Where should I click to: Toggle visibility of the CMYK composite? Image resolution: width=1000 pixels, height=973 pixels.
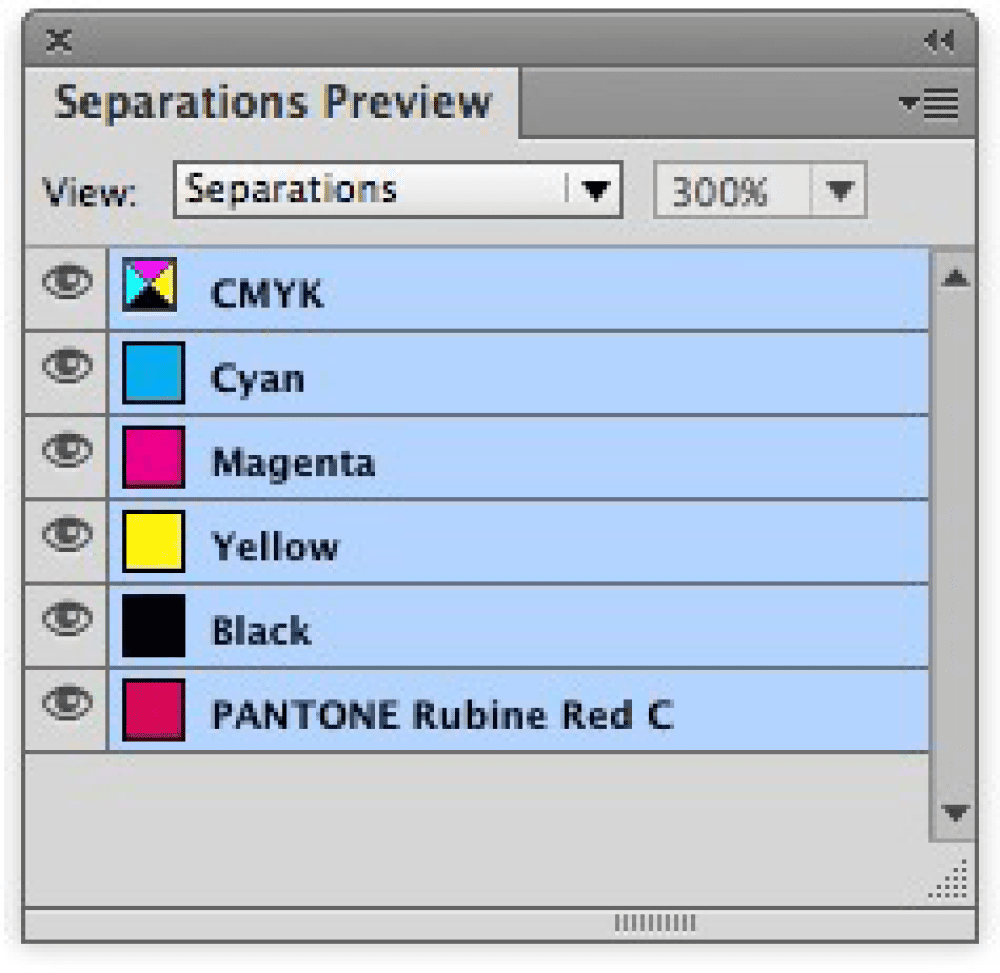(x=66, y=284)
